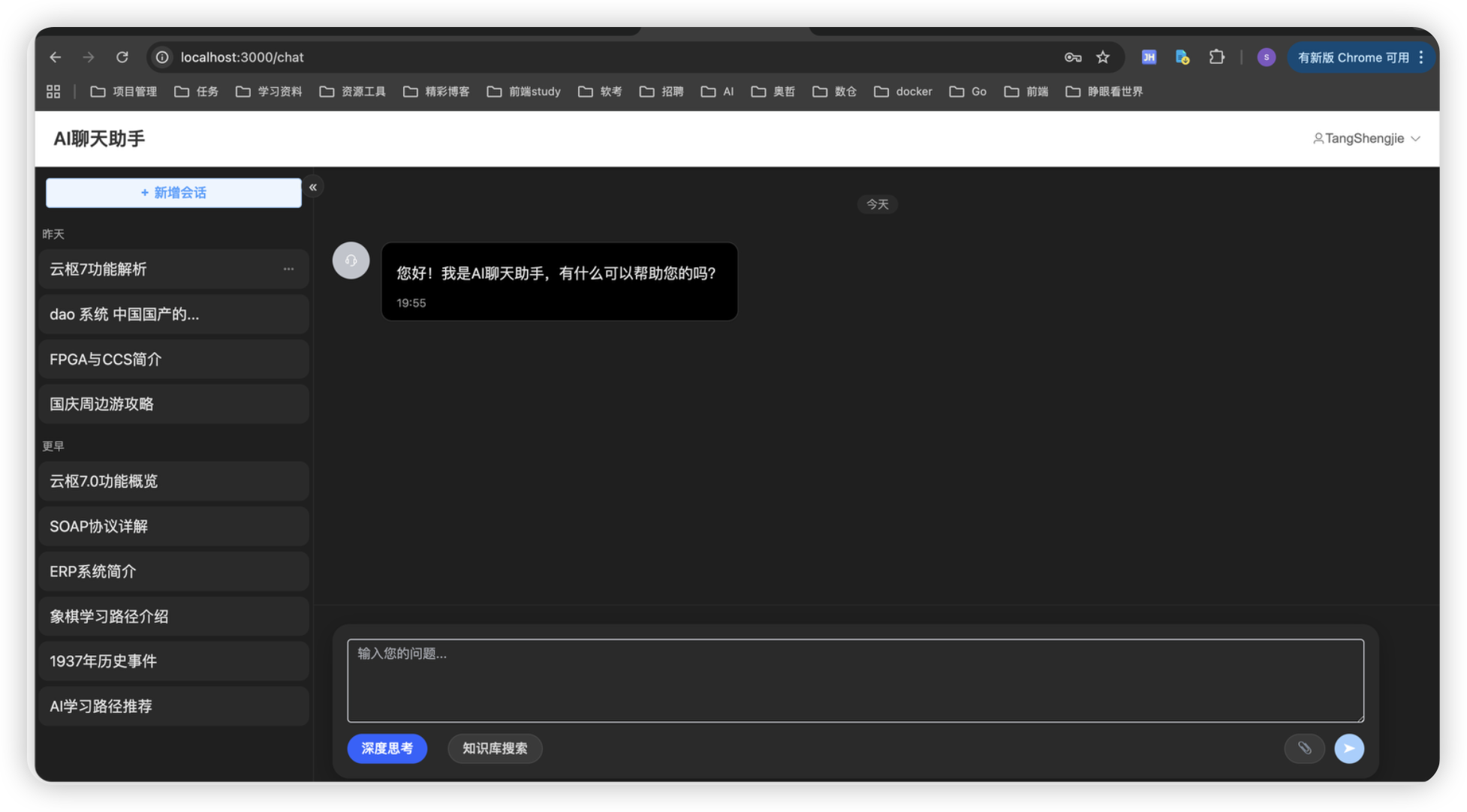
Task: Click the send message arrow icon
Action: pyautogui.click(x=1349, y=748)
